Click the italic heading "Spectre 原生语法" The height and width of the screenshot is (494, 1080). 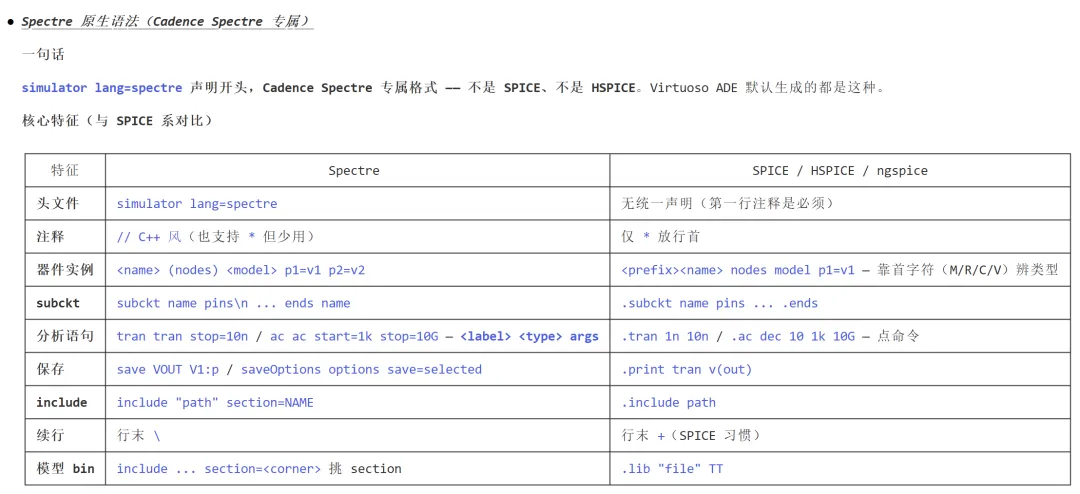[166, 21]
